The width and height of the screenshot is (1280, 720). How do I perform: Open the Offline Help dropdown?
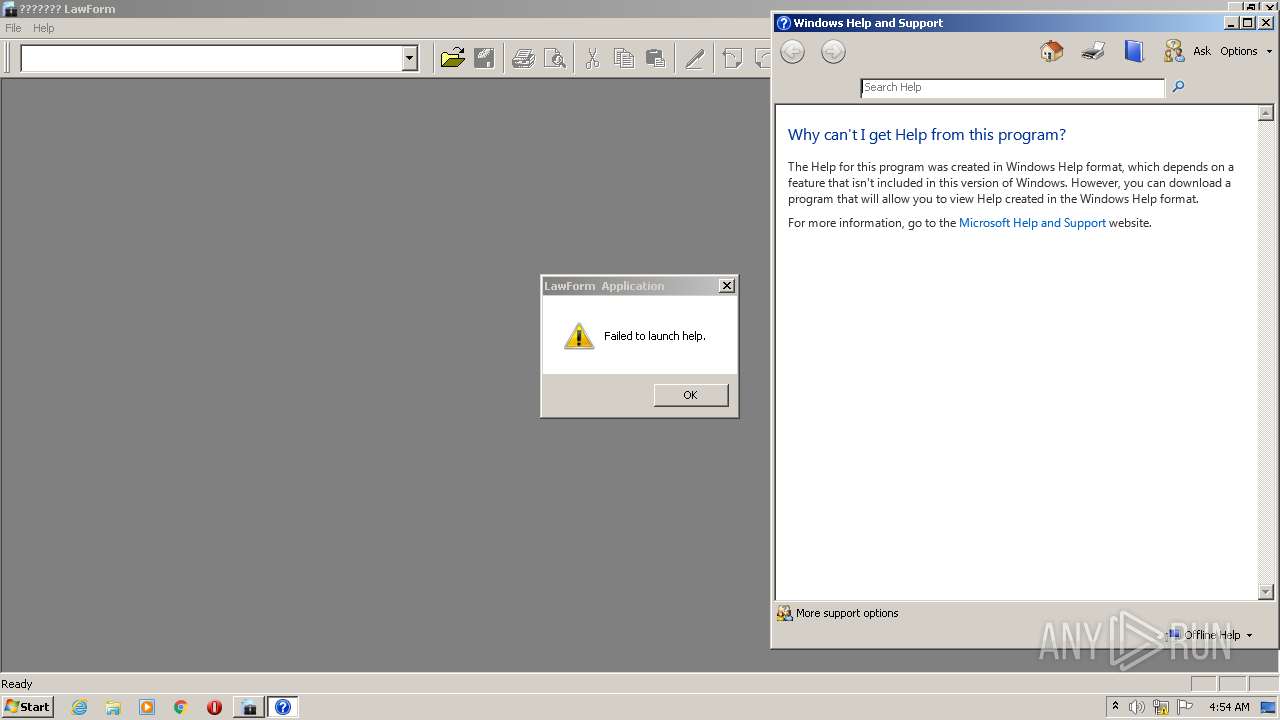pyautogui.click(x=1209, y=635)
